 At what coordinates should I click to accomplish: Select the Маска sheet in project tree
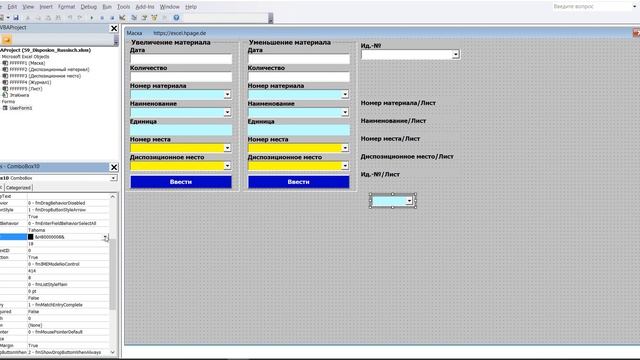point(27,63)
